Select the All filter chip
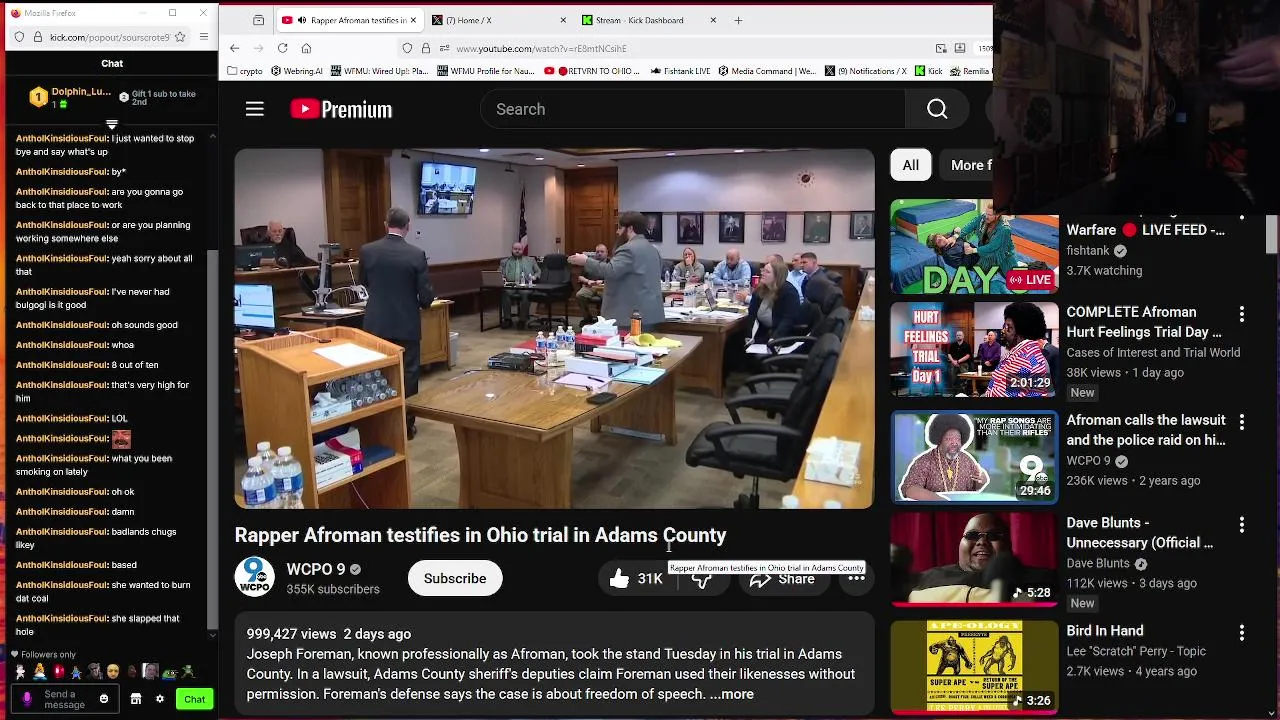This screenshot has height=720, width=1280. 910,165
